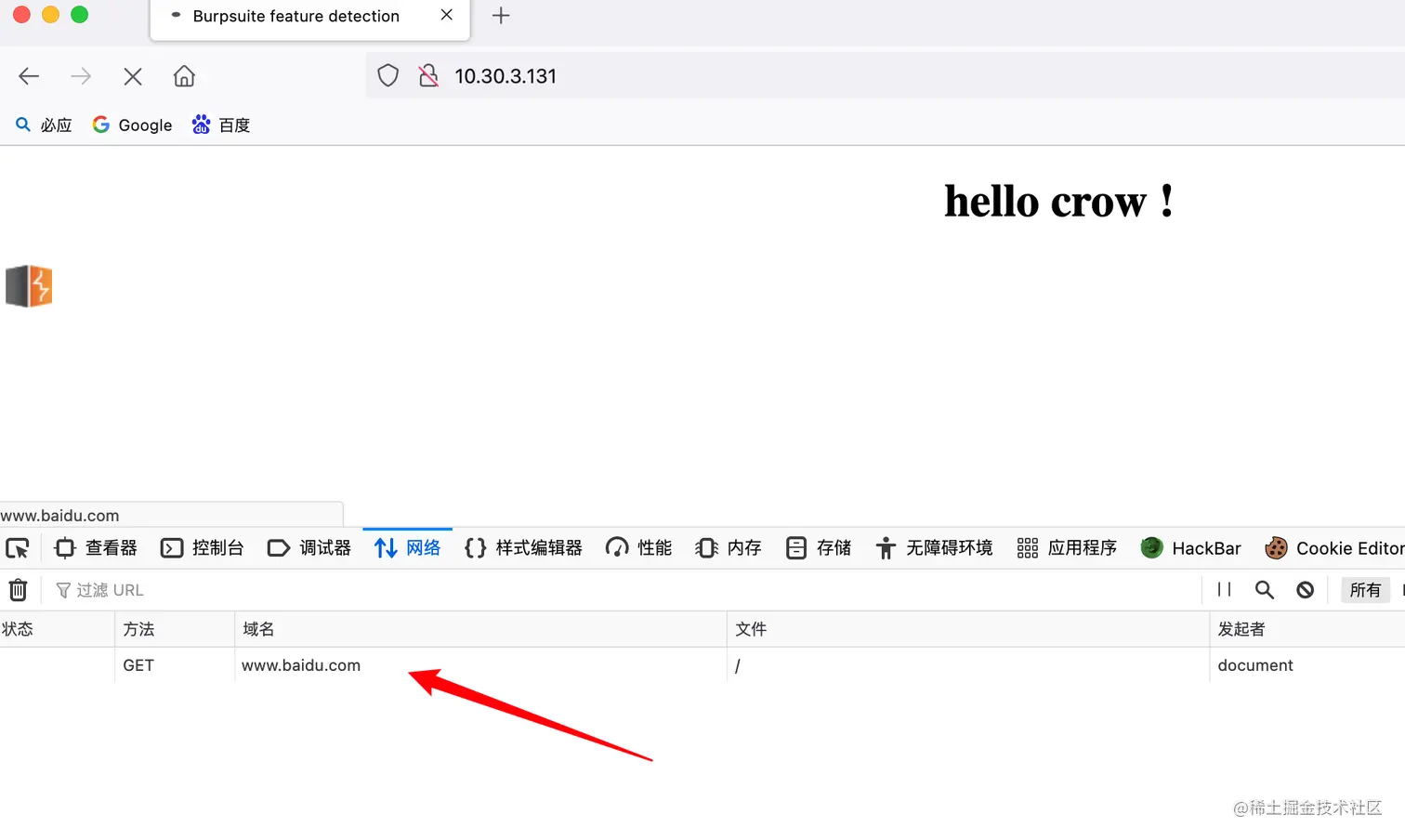The image size is (1405, 840).
Task: Open a new tab with plus button
Action: click(x=501, y=15)
